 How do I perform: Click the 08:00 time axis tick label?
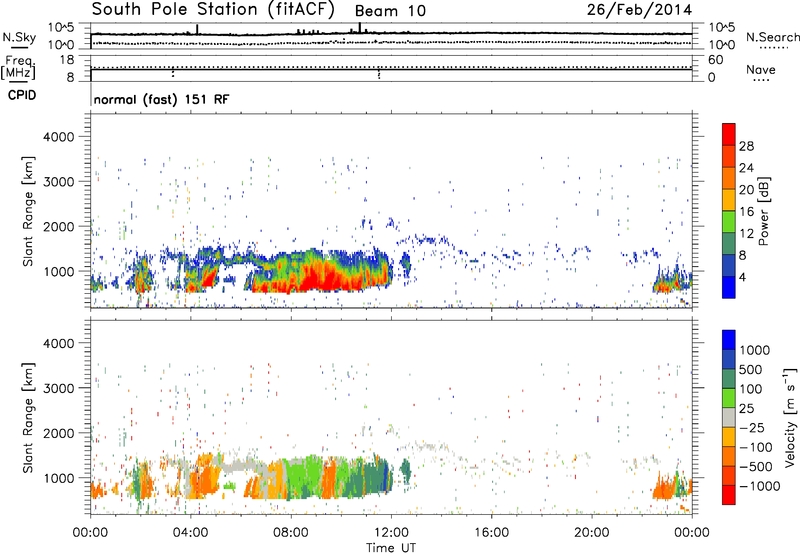click(x=291, y=533)
